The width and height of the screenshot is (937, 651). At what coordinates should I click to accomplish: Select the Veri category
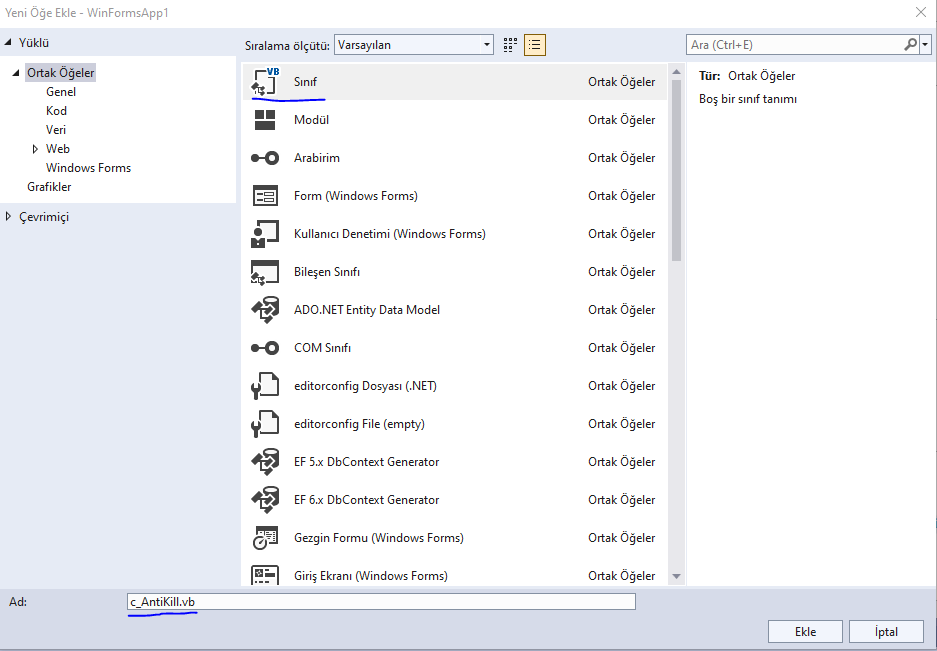coord(56,130)
